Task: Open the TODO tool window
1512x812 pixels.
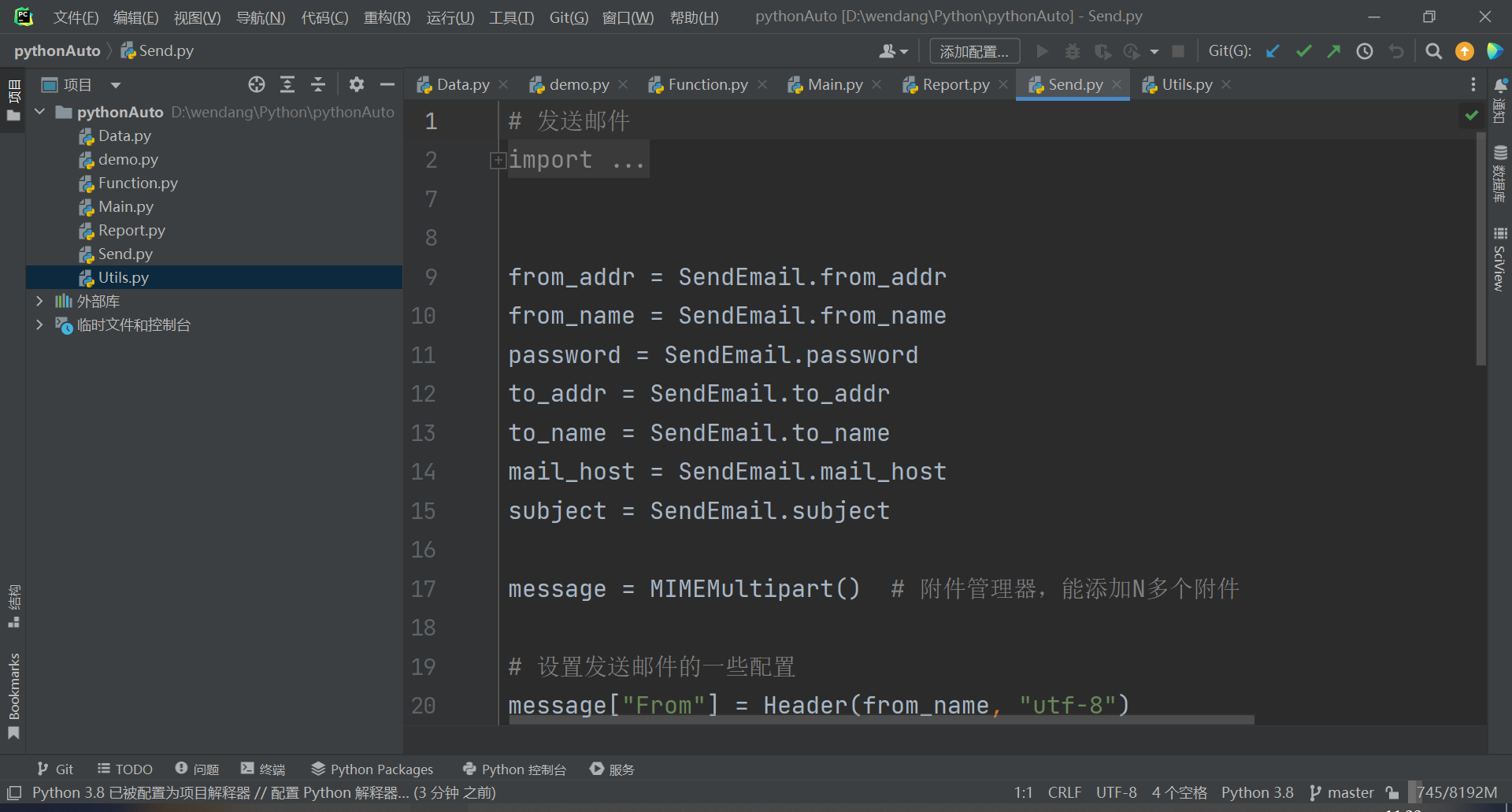Action: pos(125,769)
